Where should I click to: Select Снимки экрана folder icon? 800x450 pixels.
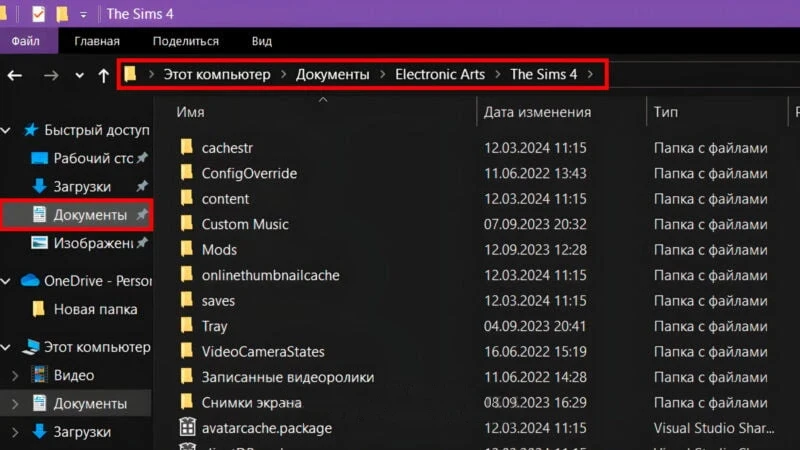187,402
